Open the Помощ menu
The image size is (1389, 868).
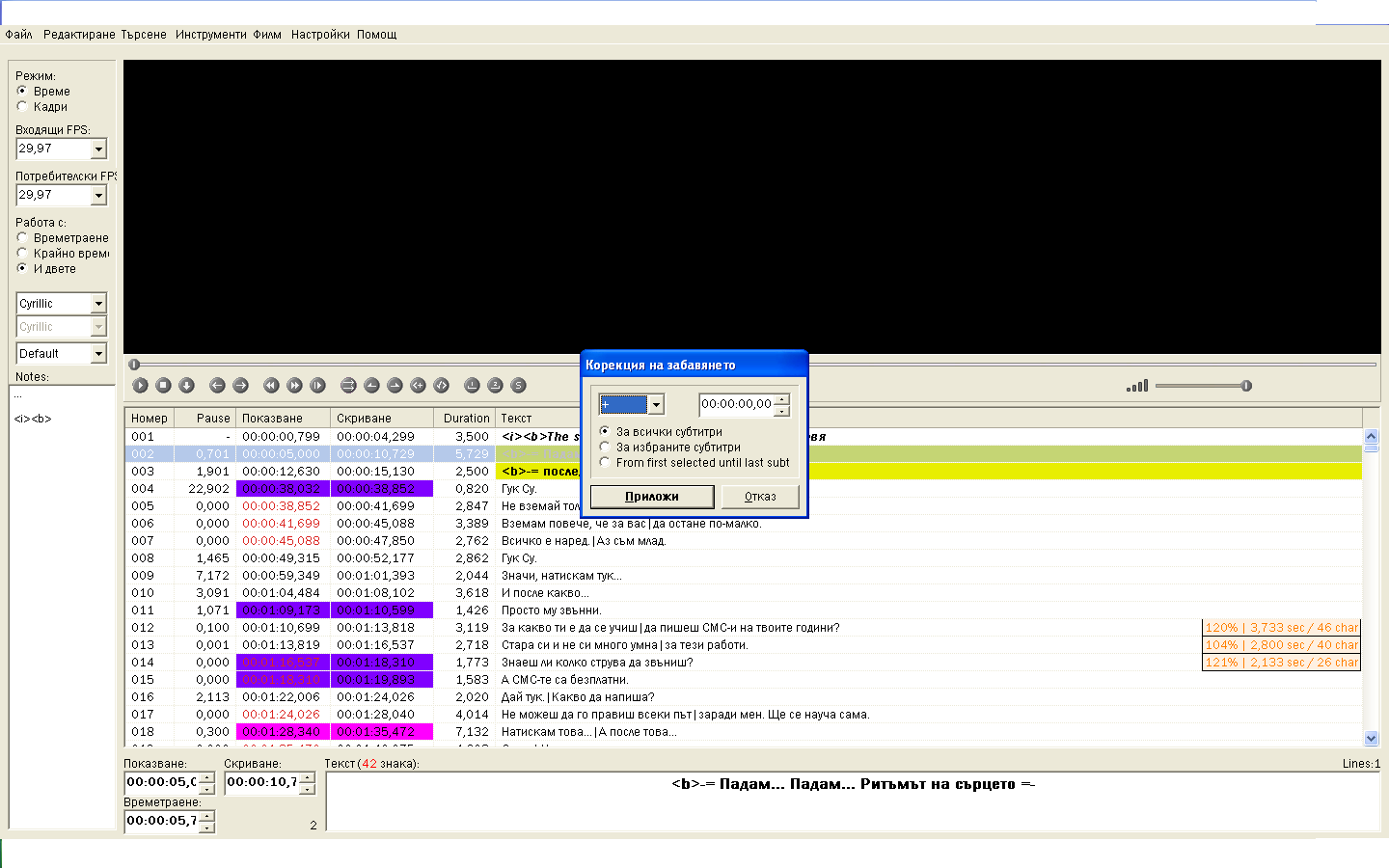[x=377, y=34]
